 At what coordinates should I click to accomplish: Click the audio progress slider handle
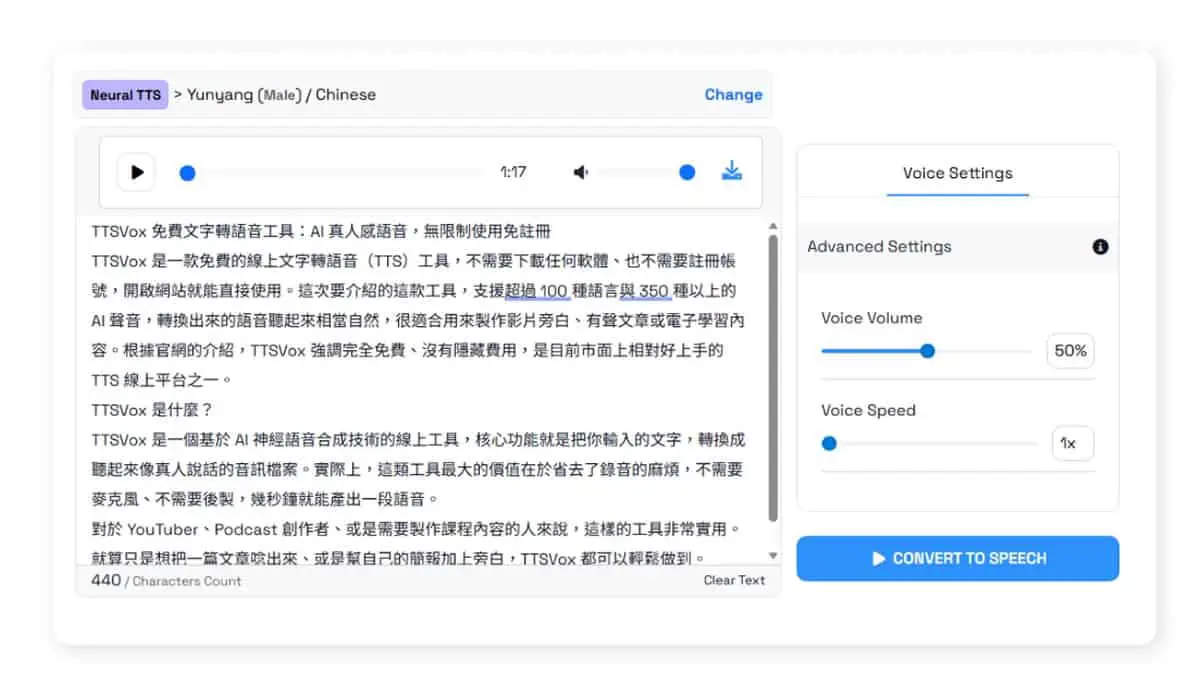coord(187,173)
